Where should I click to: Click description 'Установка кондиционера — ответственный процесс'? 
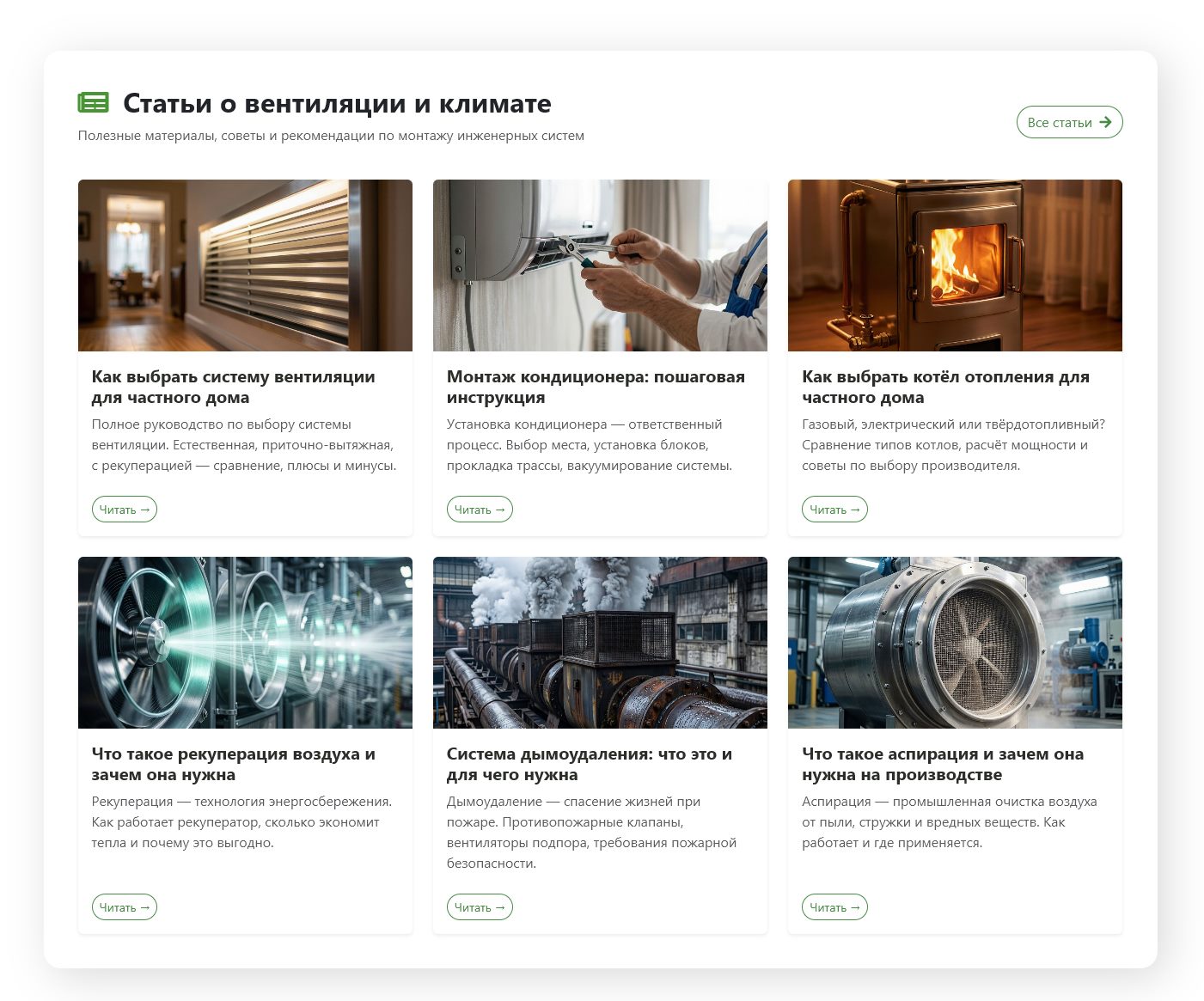590,445
